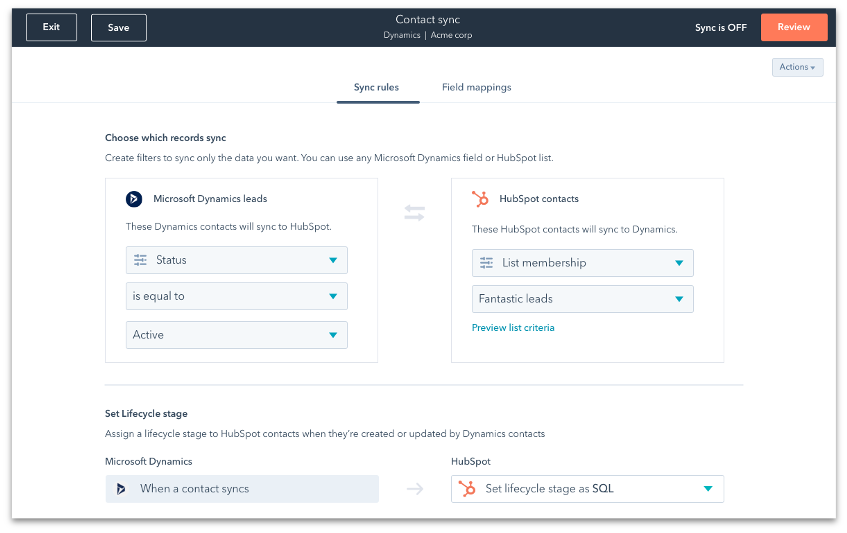Viewport: 847px width, 533px height.
Task: Click the 'Choose which records sync' heading
Action: [165, 138]
